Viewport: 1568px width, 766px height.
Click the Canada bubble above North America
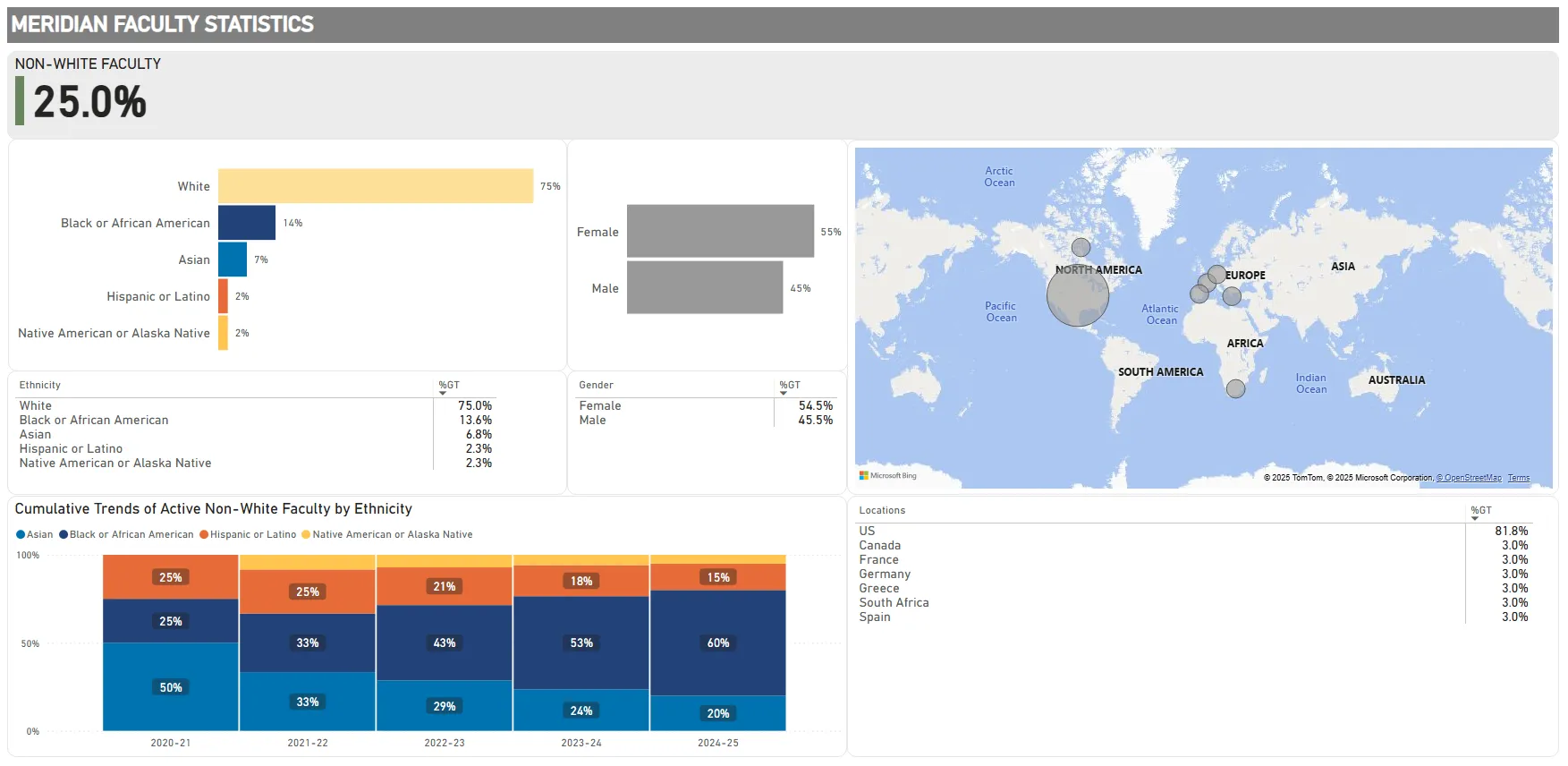click(1081, 247)
